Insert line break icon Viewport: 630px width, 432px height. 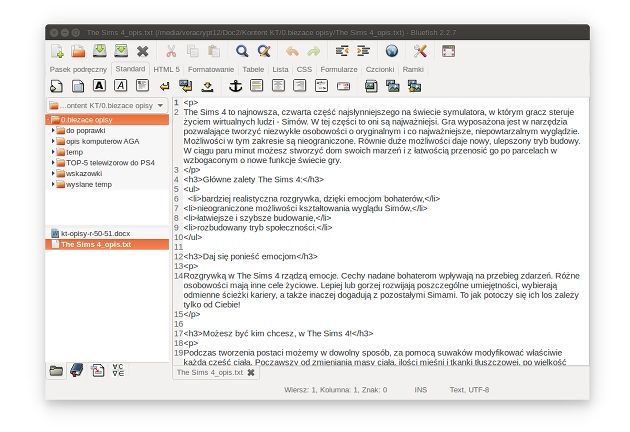[x=164, y=86]
